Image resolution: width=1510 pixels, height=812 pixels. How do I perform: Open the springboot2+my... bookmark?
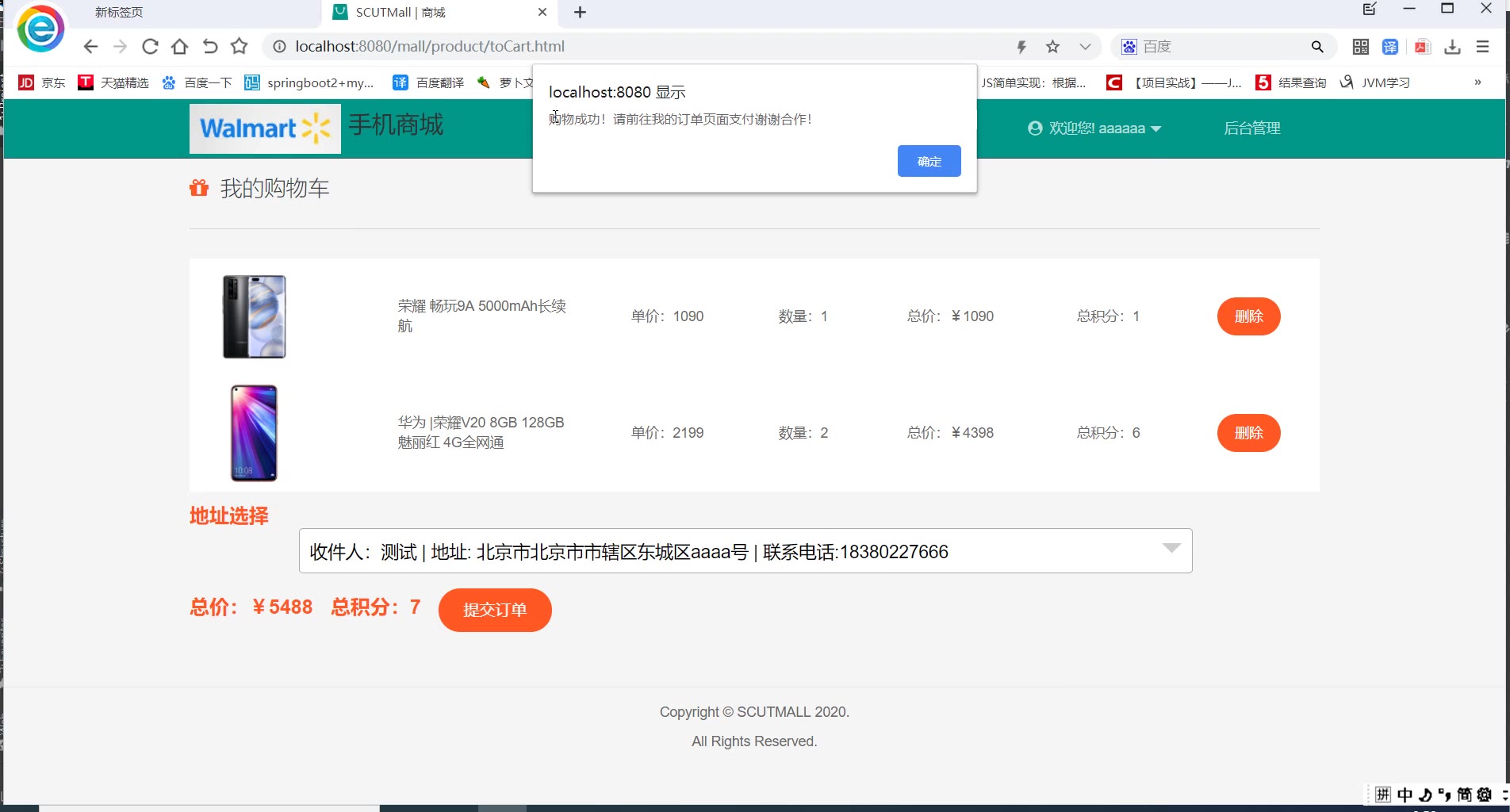tap(309, 82)
